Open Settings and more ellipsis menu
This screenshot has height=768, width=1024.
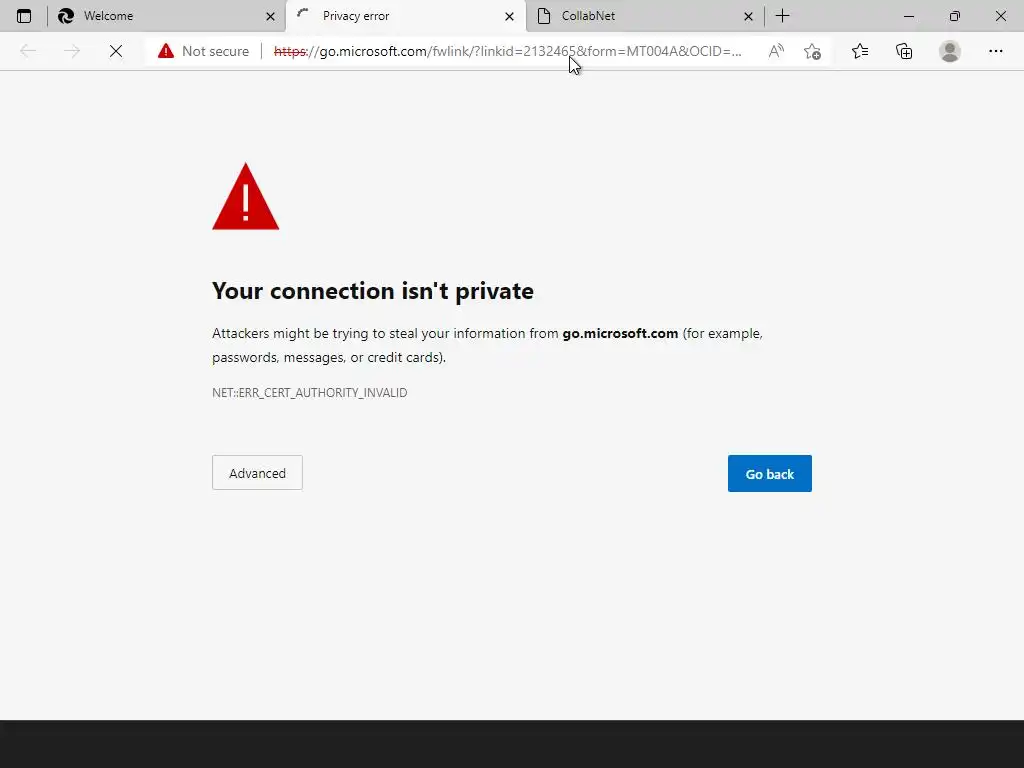(996, 51)
